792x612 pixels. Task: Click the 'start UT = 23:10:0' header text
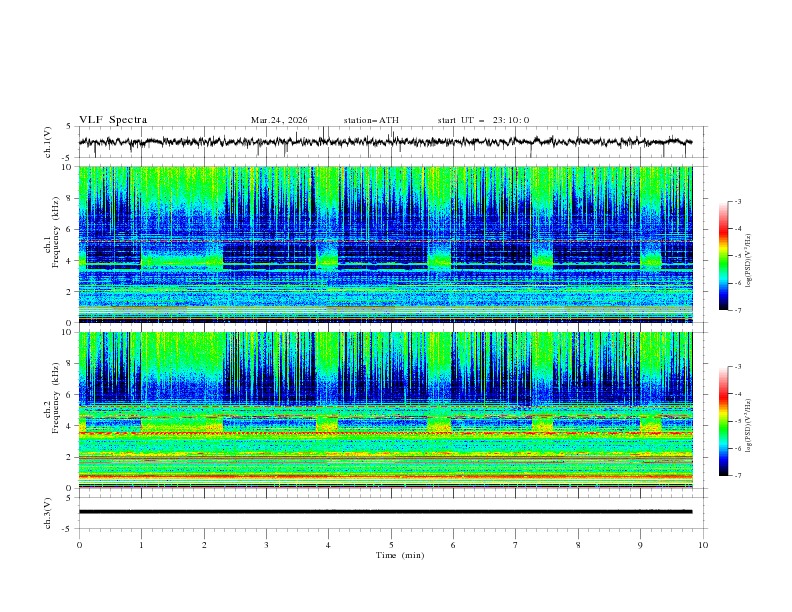pos(483,120)
